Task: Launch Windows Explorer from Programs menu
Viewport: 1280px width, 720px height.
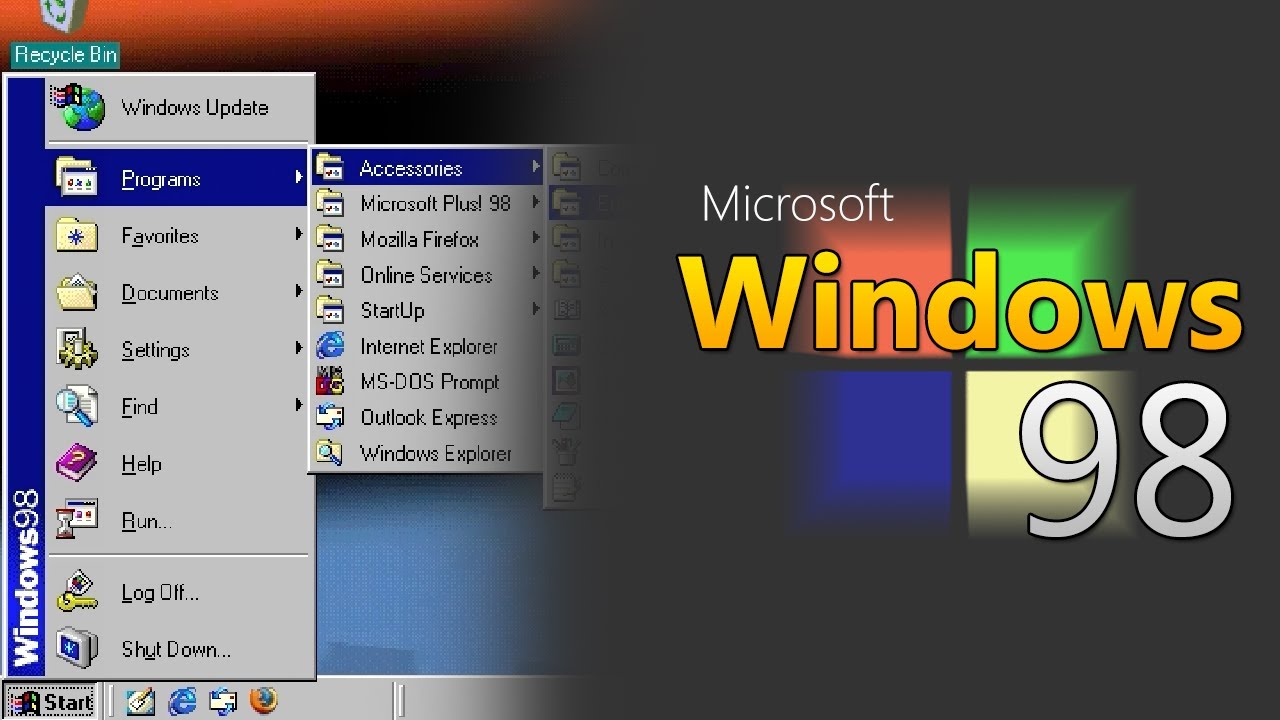Action: (428, 453)
